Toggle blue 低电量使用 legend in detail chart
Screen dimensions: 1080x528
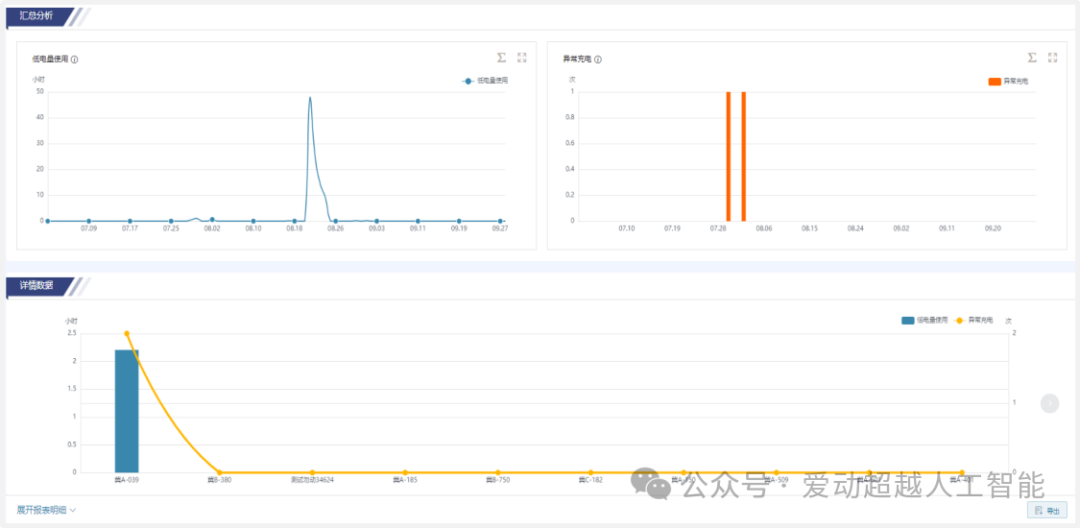coord(924,320)
